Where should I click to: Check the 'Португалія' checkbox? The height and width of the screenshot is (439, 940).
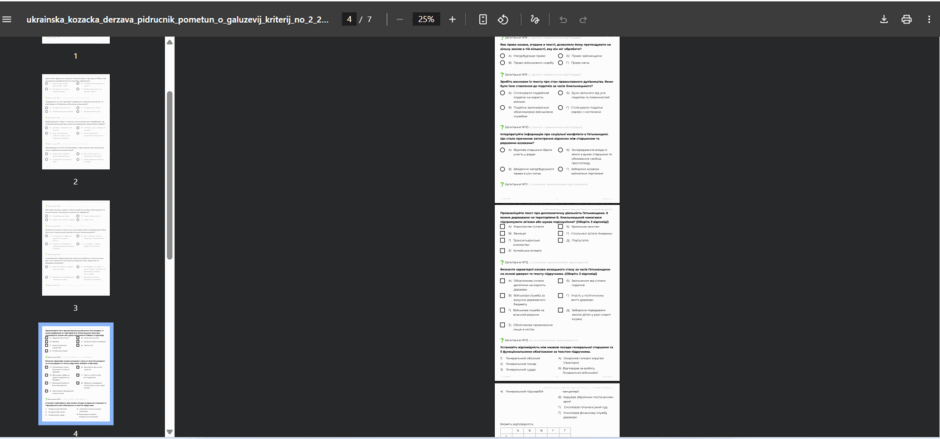coord(560,240)
